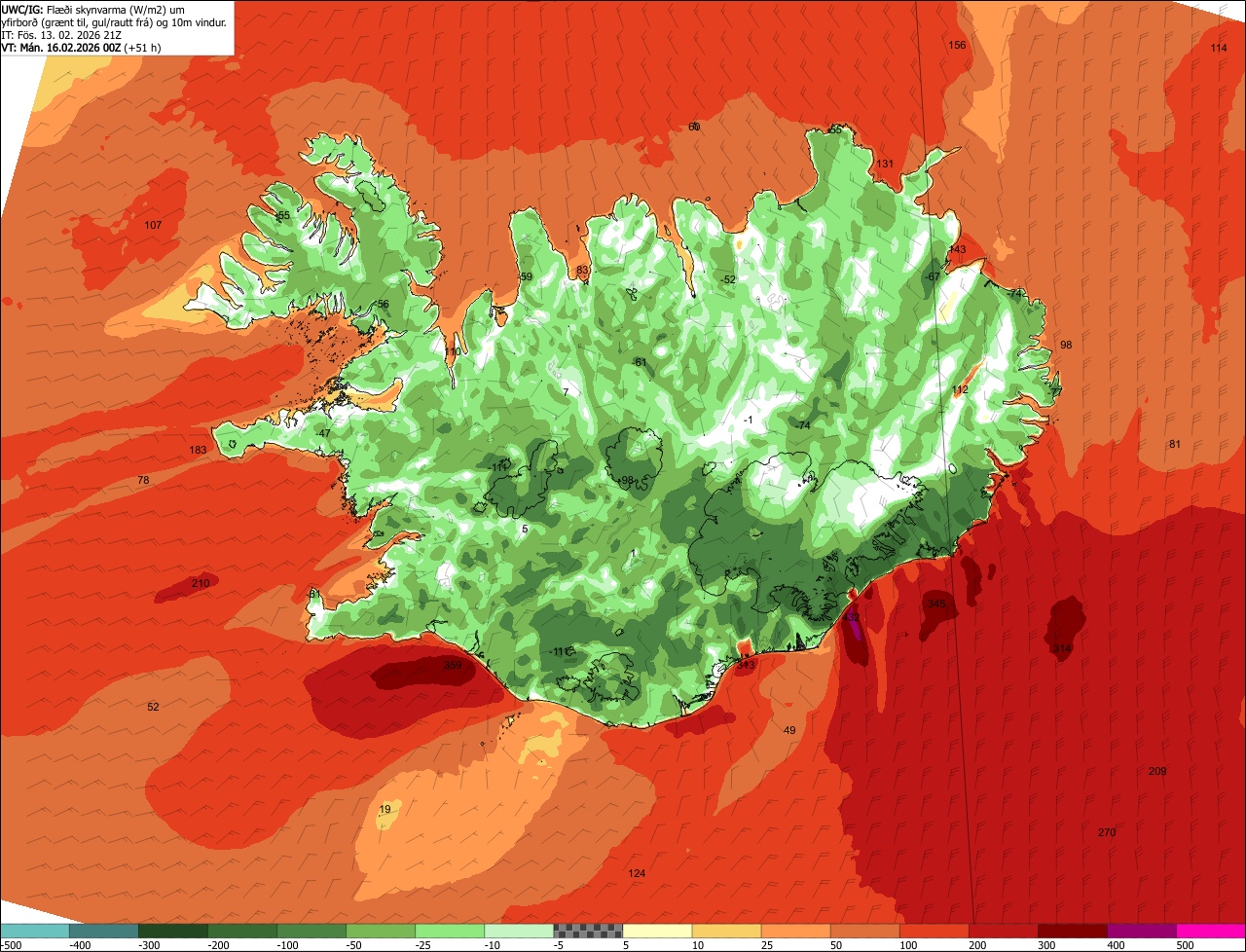This screenshot has height=952, width=1246.
Task: Click the value 56 in the Westfjords
Action: pyautogui.click(x=383, y=305)
